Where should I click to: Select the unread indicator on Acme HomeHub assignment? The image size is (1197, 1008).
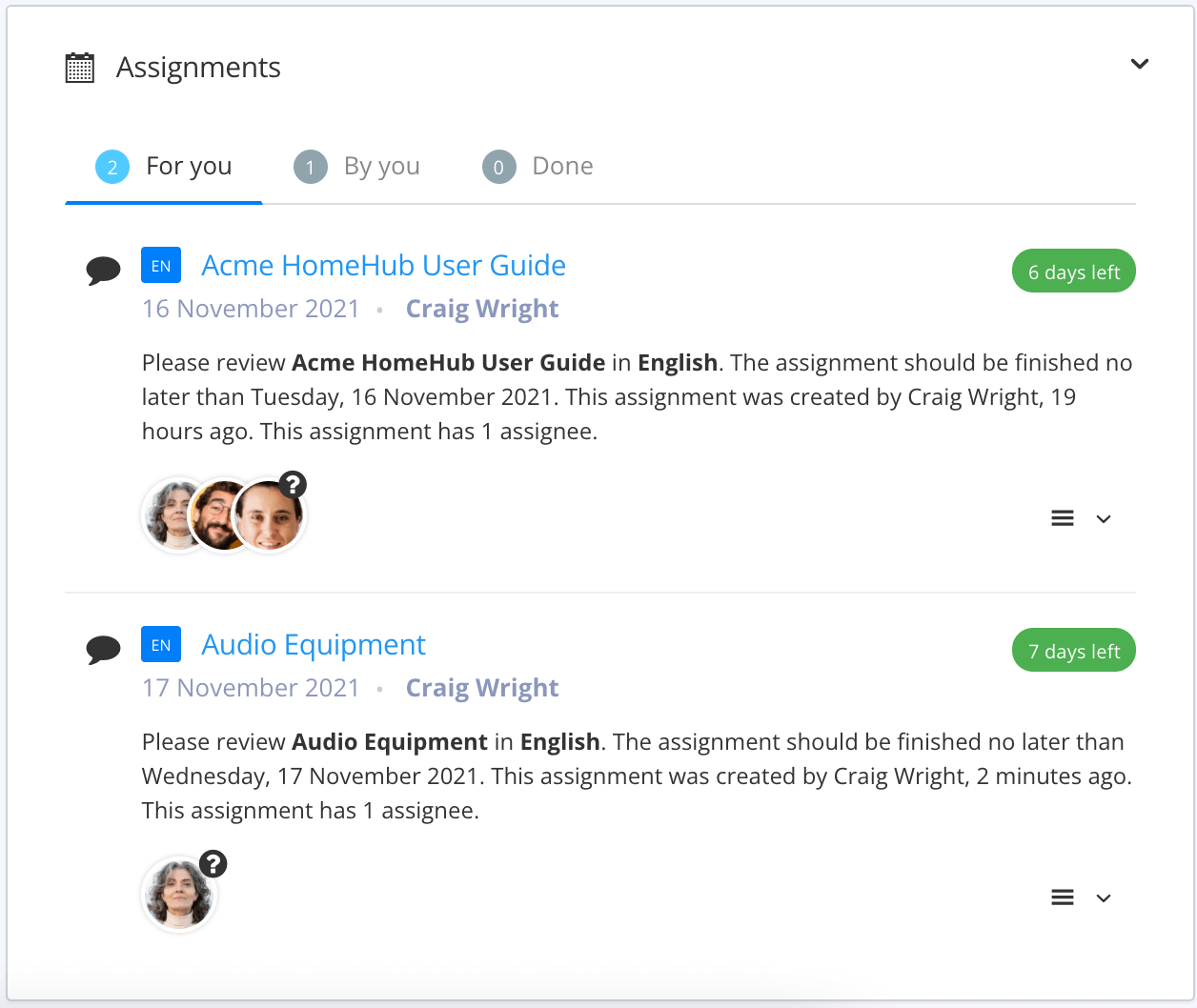point(104,270)
